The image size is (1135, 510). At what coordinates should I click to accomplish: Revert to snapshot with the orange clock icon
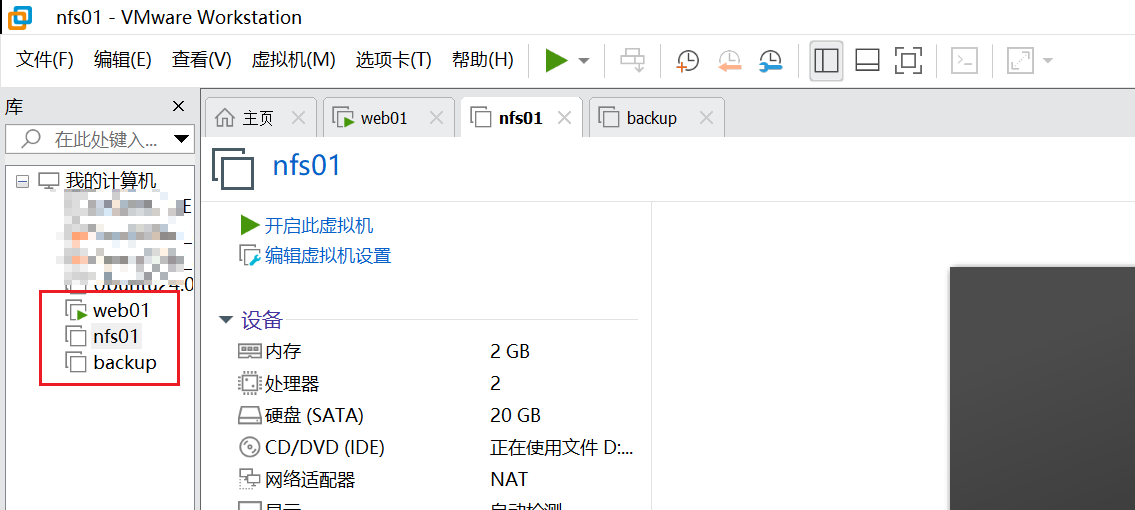tap(730, 61)
